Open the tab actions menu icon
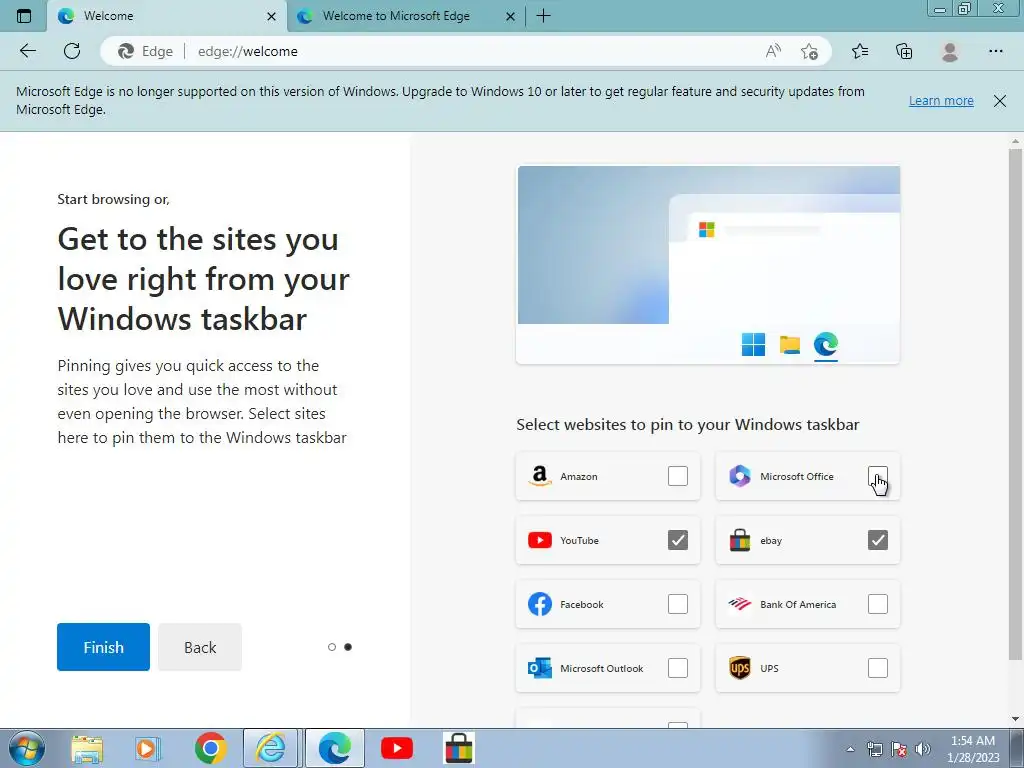This screenshot has height=768, width=1024. (x=24, y=16)
